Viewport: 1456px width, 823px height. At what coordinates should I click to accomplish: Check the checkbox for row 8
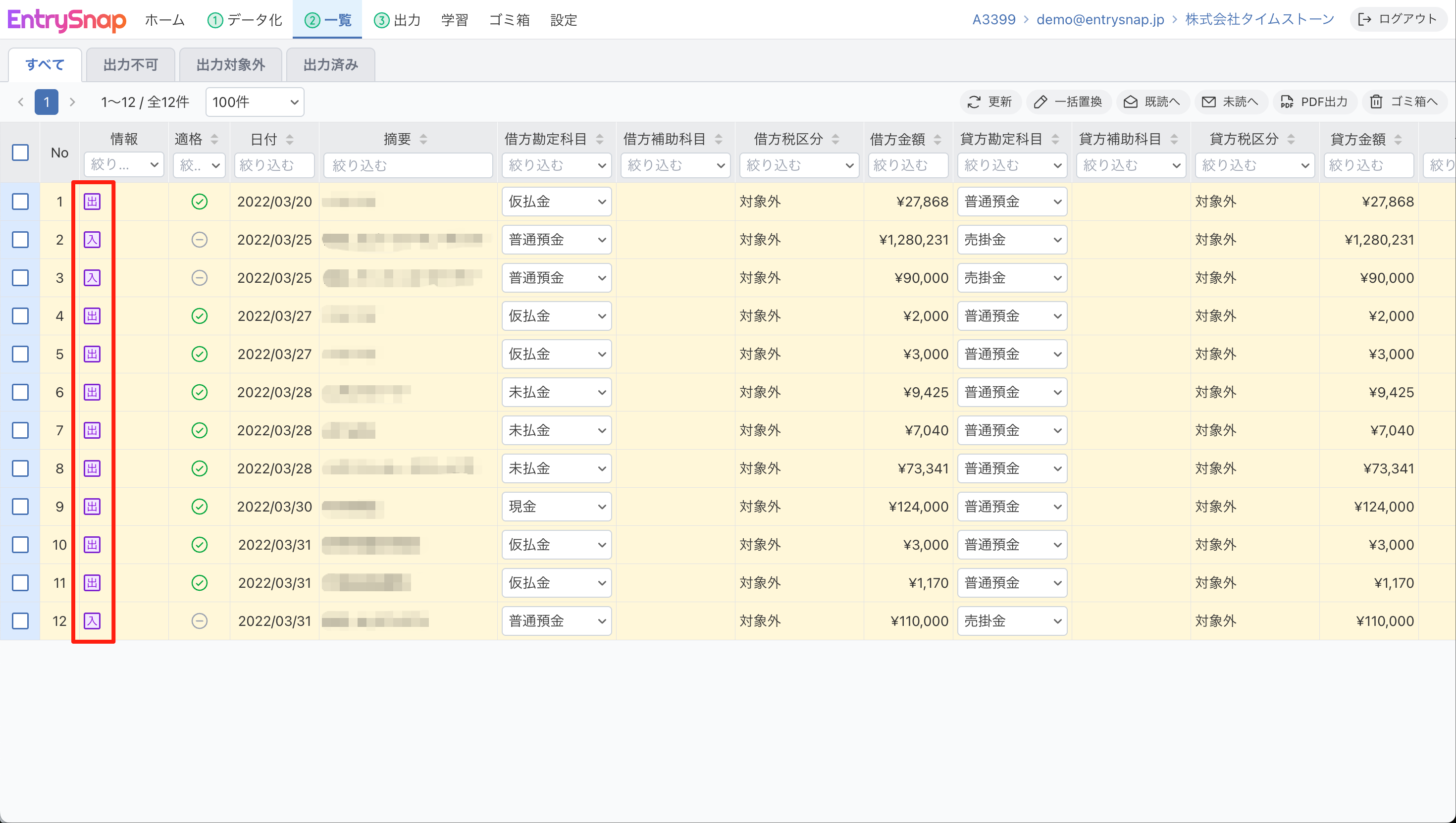[x=20, y=468]
